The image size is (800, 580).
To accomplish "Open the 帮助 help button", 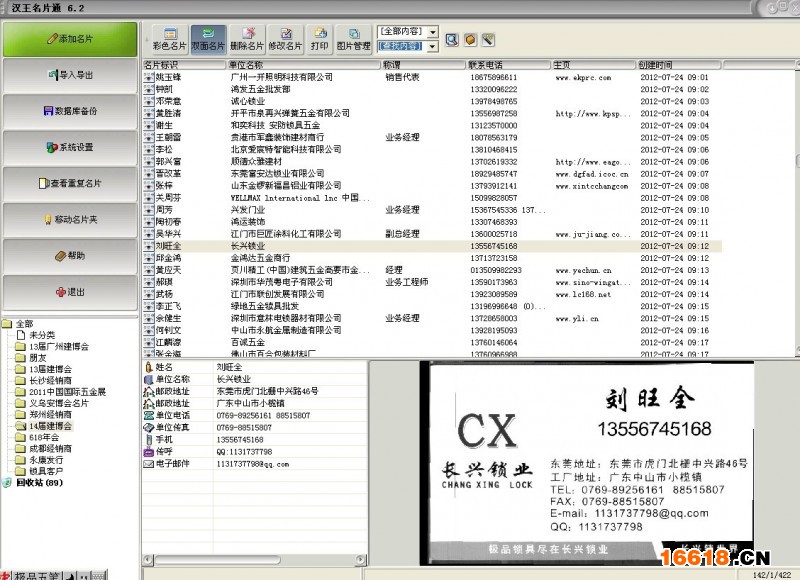I will [70, 256].
